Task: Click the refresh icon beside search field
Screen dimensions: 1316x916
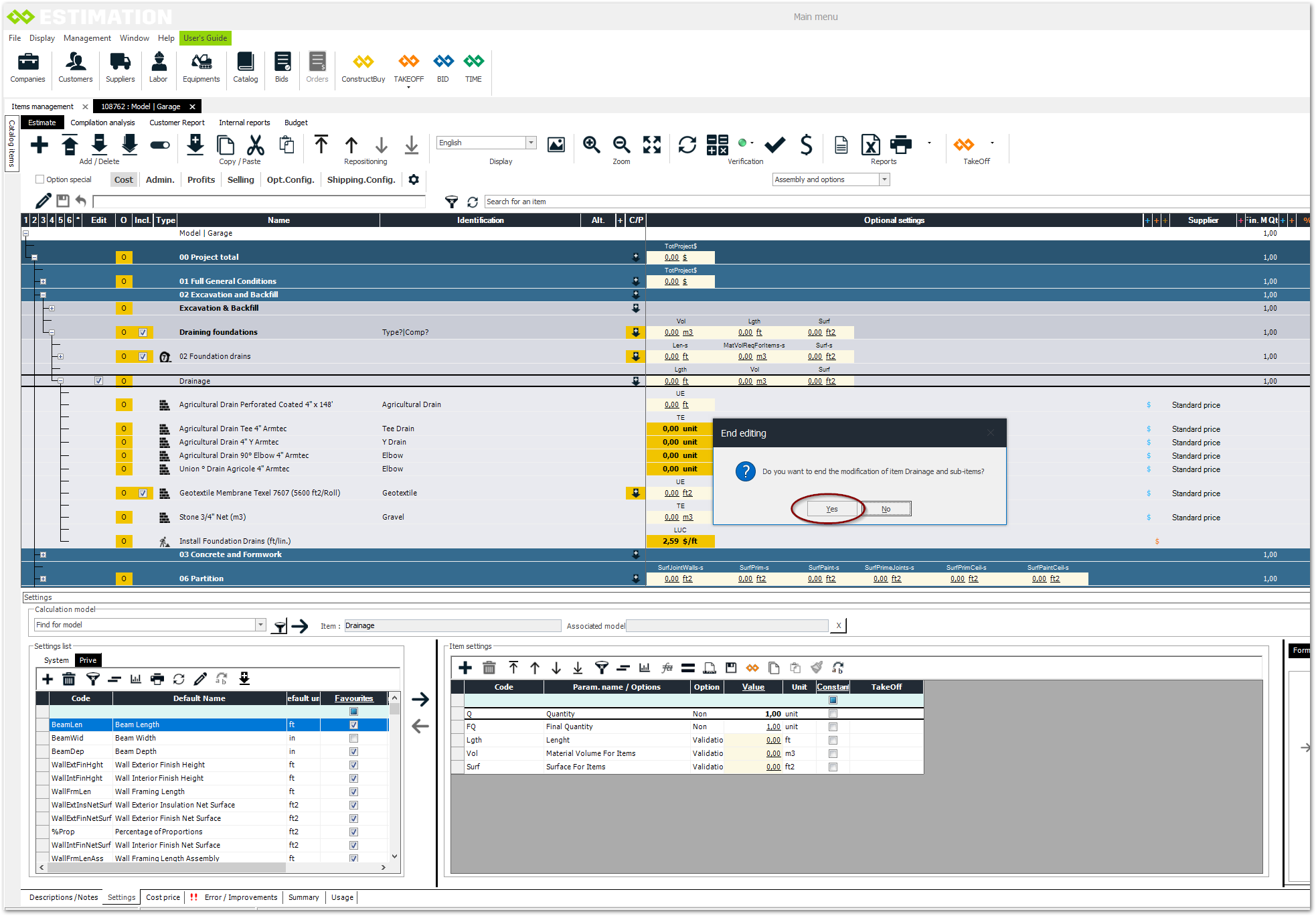Action: point(473,202)
